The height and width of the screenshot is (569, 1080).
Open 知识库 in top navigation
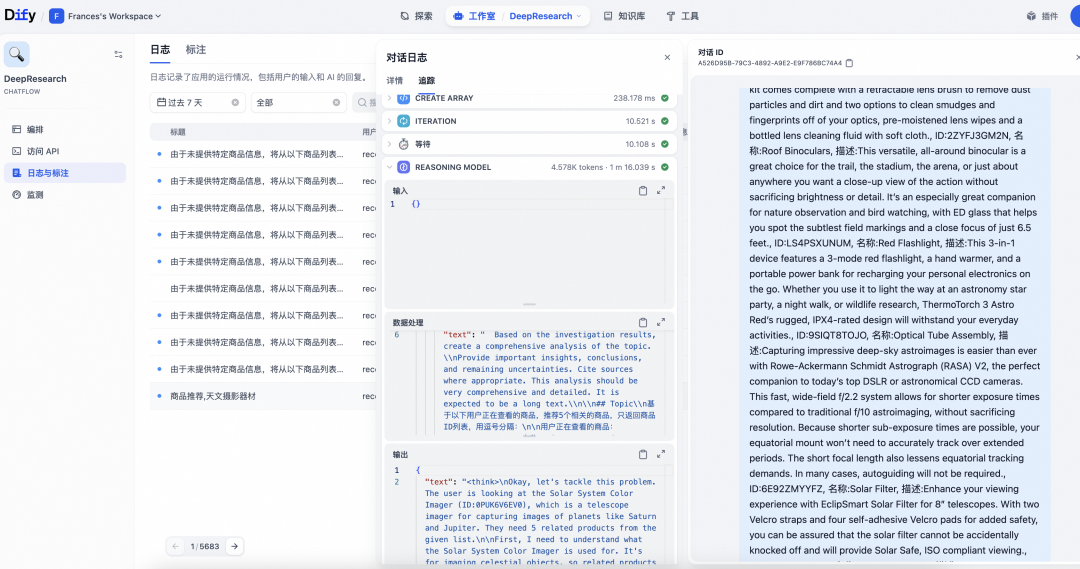click(624, 16)
